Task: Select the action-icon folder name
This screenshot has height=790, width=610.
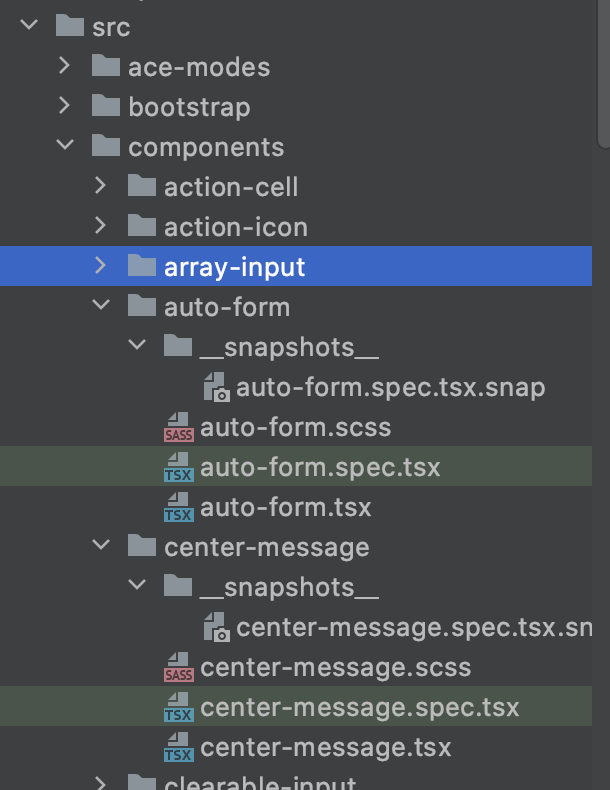Action: pos(236,227)
